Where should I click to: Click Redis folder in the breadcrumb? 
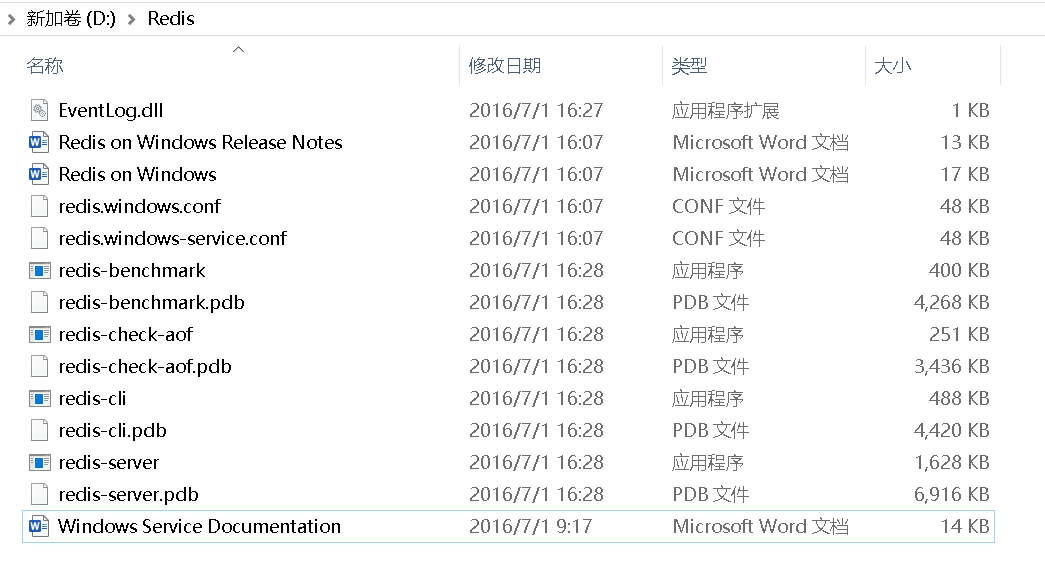(171, 19)
